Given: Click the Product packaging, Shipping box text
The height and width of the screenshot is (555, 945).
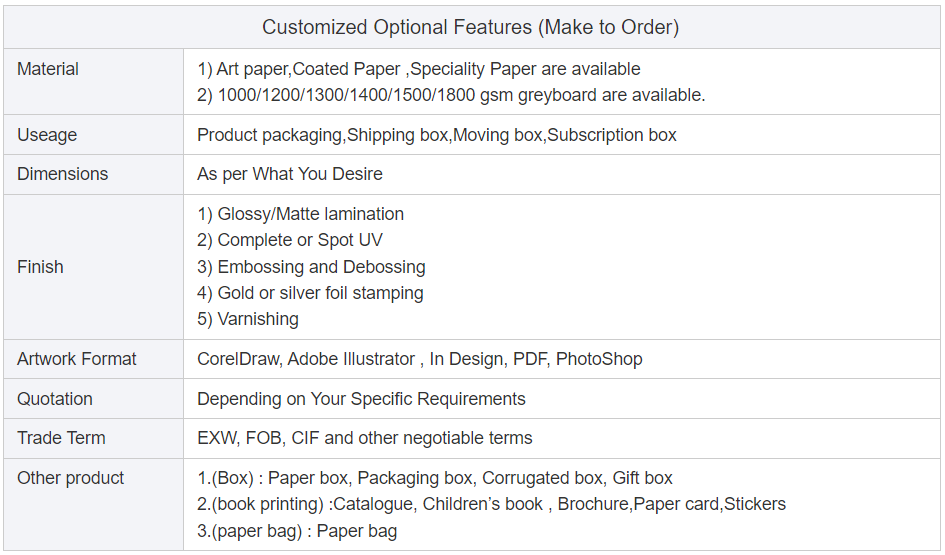Looking at the screenshot, I should coord(436,135).
